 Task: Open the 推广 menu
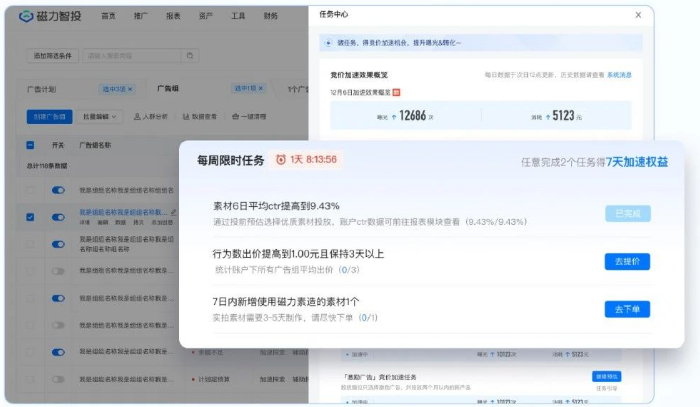pyautogui.click(x=141, y=16)
